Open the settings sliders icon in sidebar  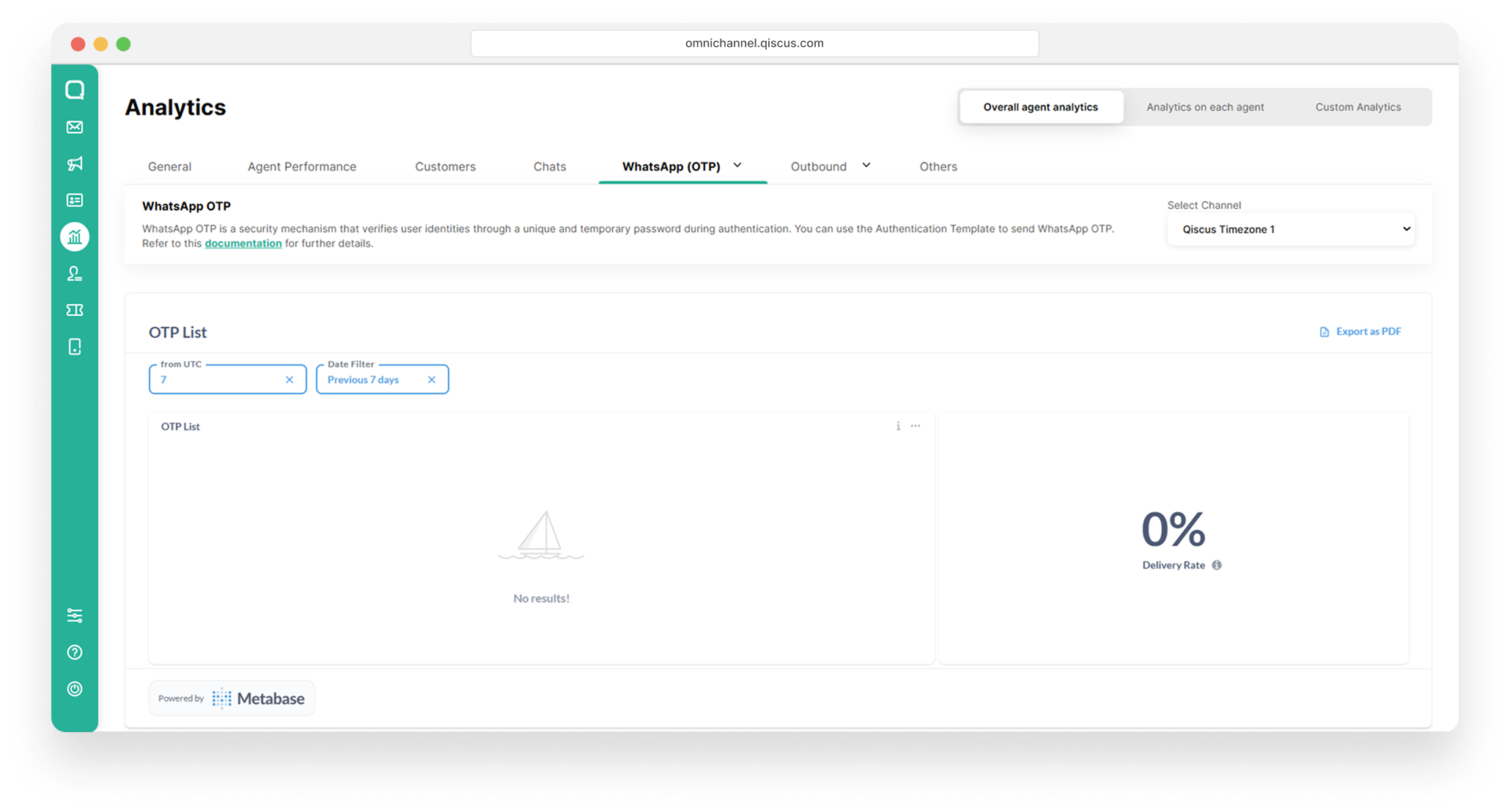(x=75, y=616)
